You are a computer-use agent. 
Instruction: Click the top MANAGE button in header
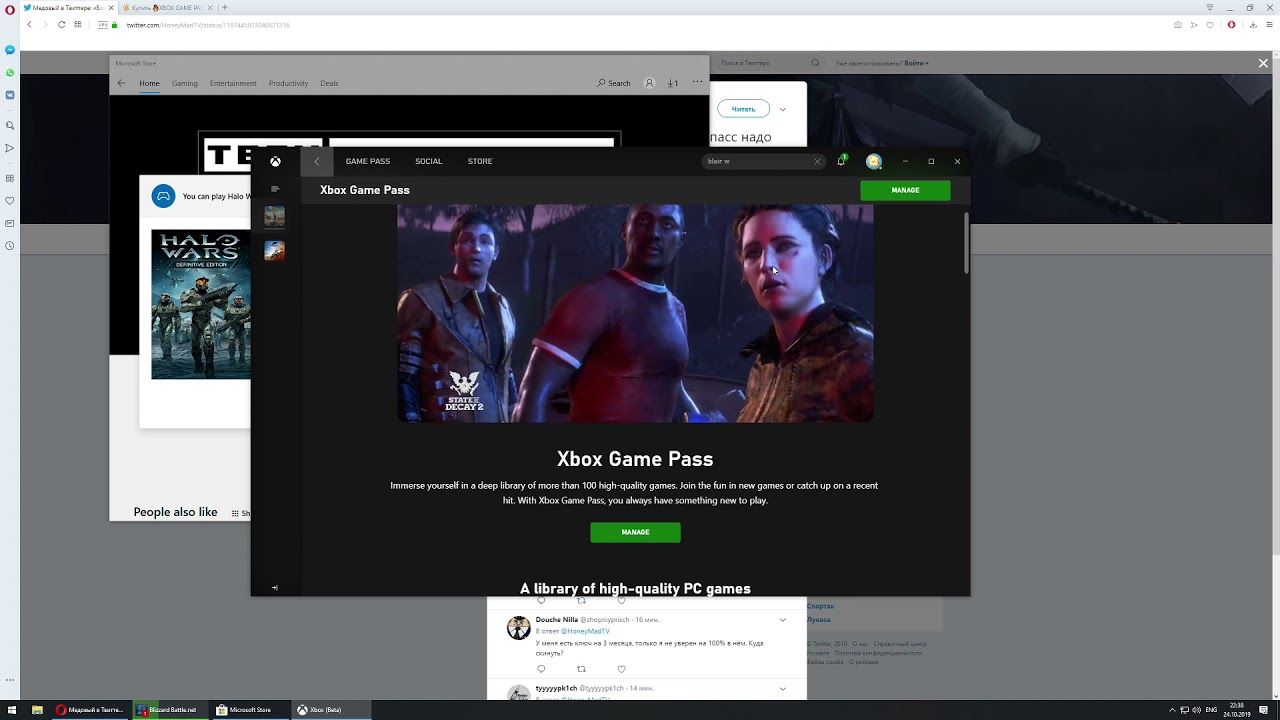905,190
